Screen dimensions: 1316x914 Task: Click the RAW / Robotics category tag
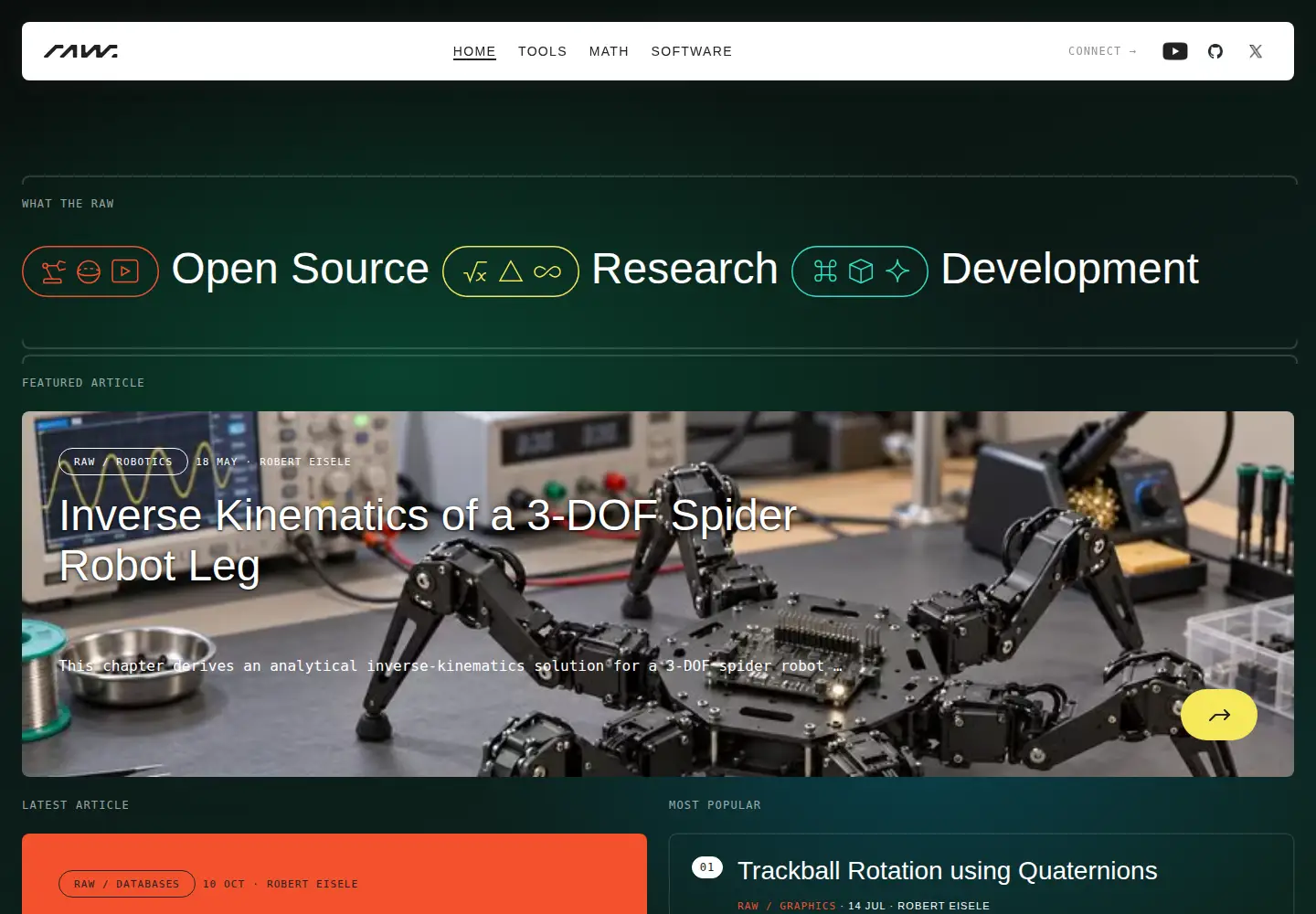[x=123, y=462]
